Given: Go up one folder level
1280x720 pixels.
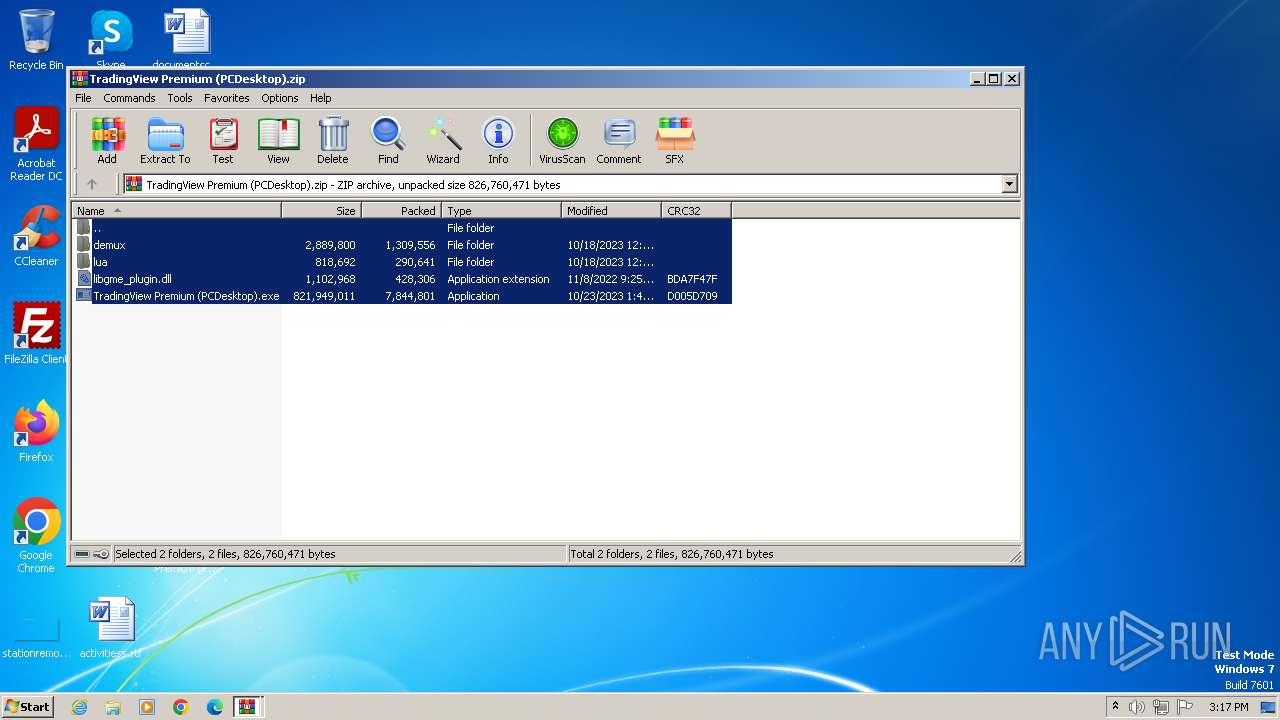Looking at the screenshot, I should pos(92,184).
